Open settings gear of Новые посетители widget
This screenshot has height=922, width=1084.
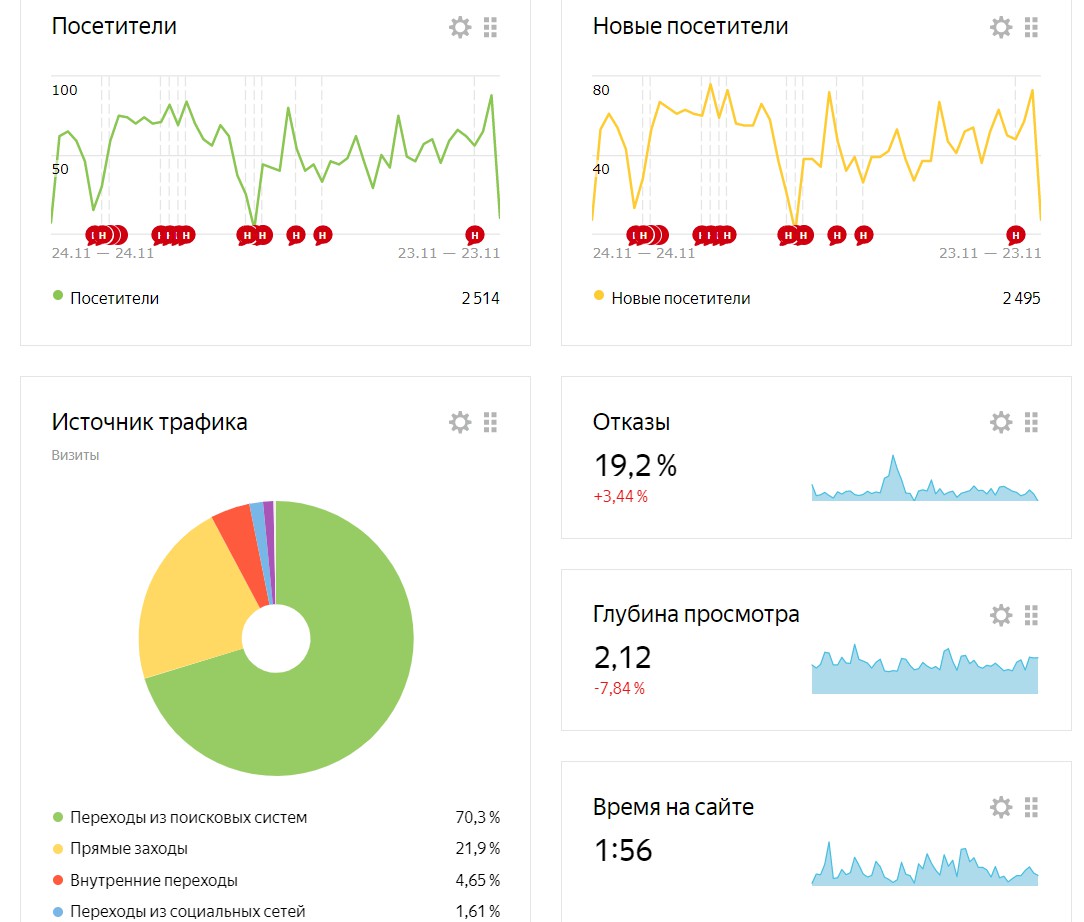(1001, 27)
